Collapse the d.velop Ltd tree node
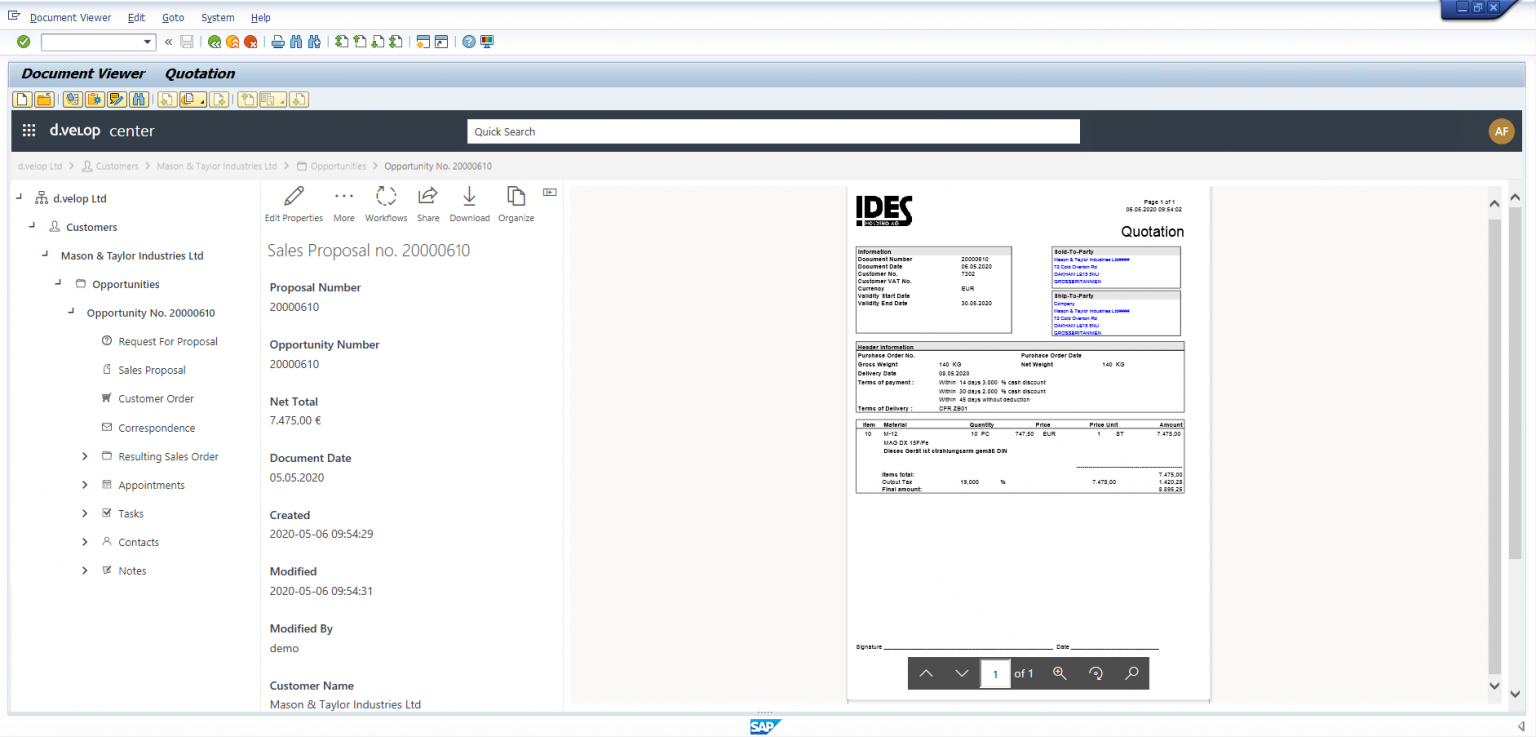 pyautogui.click(x=19, y=197)
